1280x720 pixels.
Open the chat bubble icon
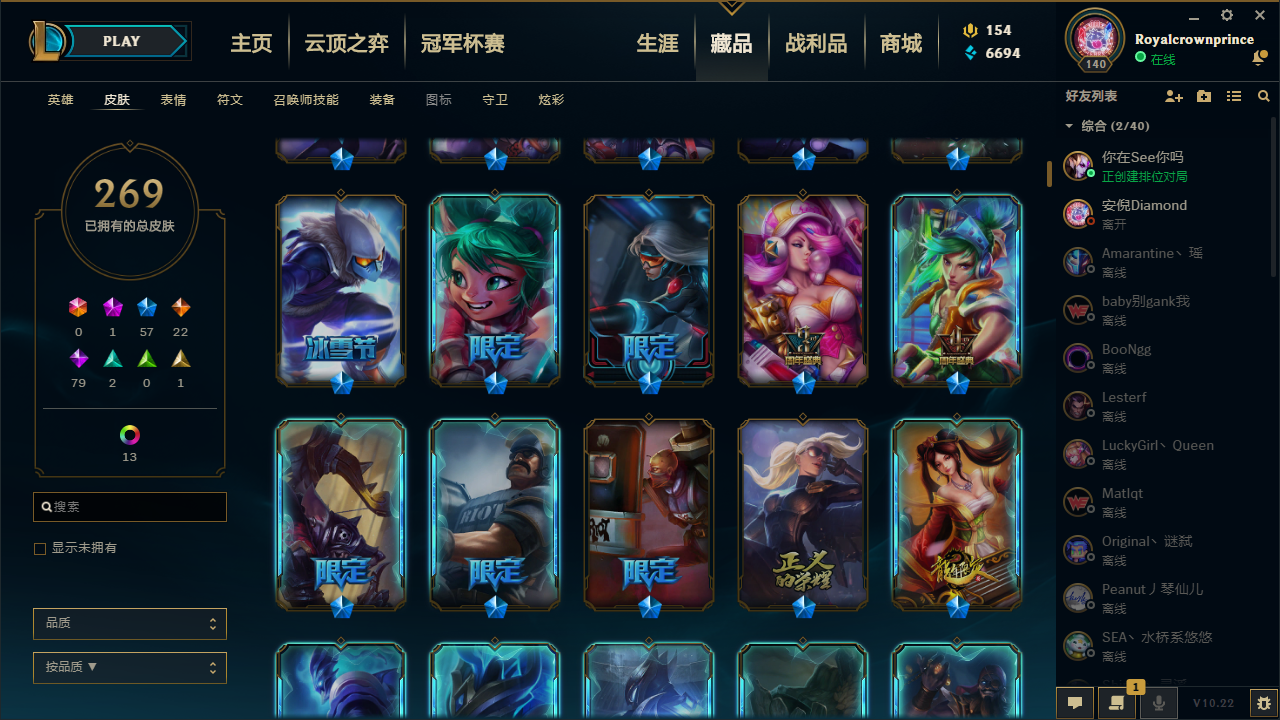(1075, 703)
